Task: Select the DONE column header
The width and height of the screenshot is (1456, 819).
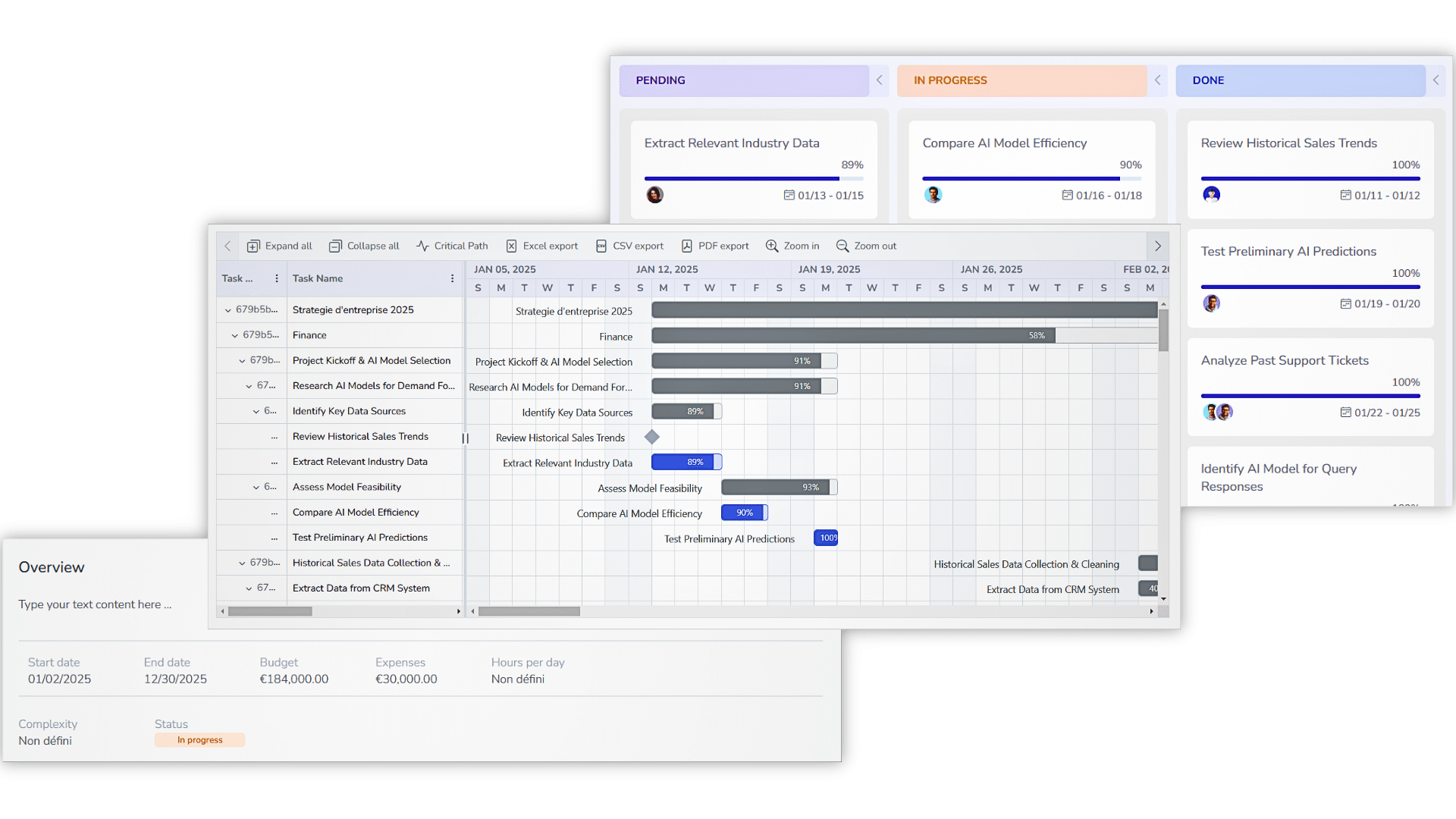Action: coord(1300,80)
